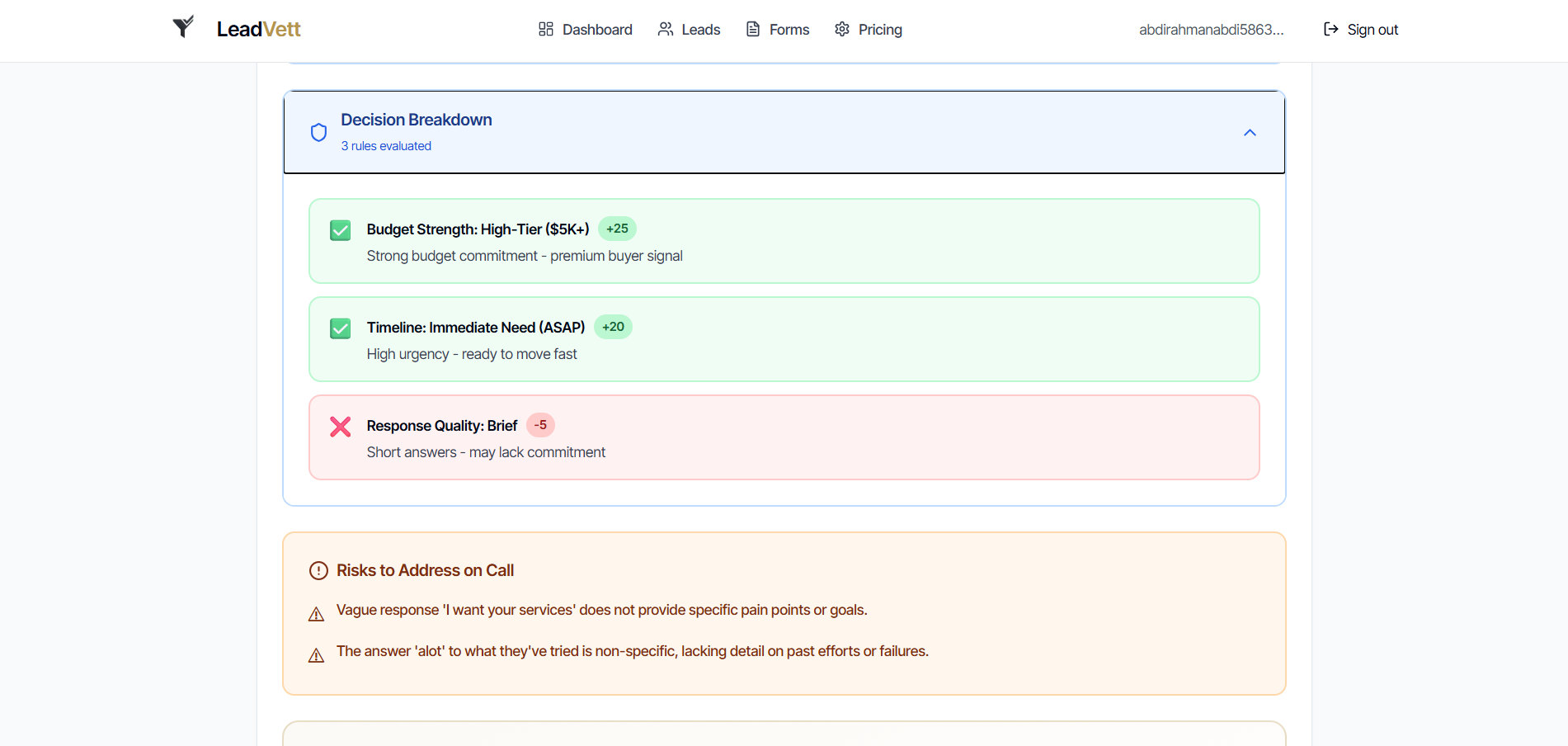This screenshot has width=1568, height=746.
Task: Open the Forms nav item
Action: pos(777,30)
